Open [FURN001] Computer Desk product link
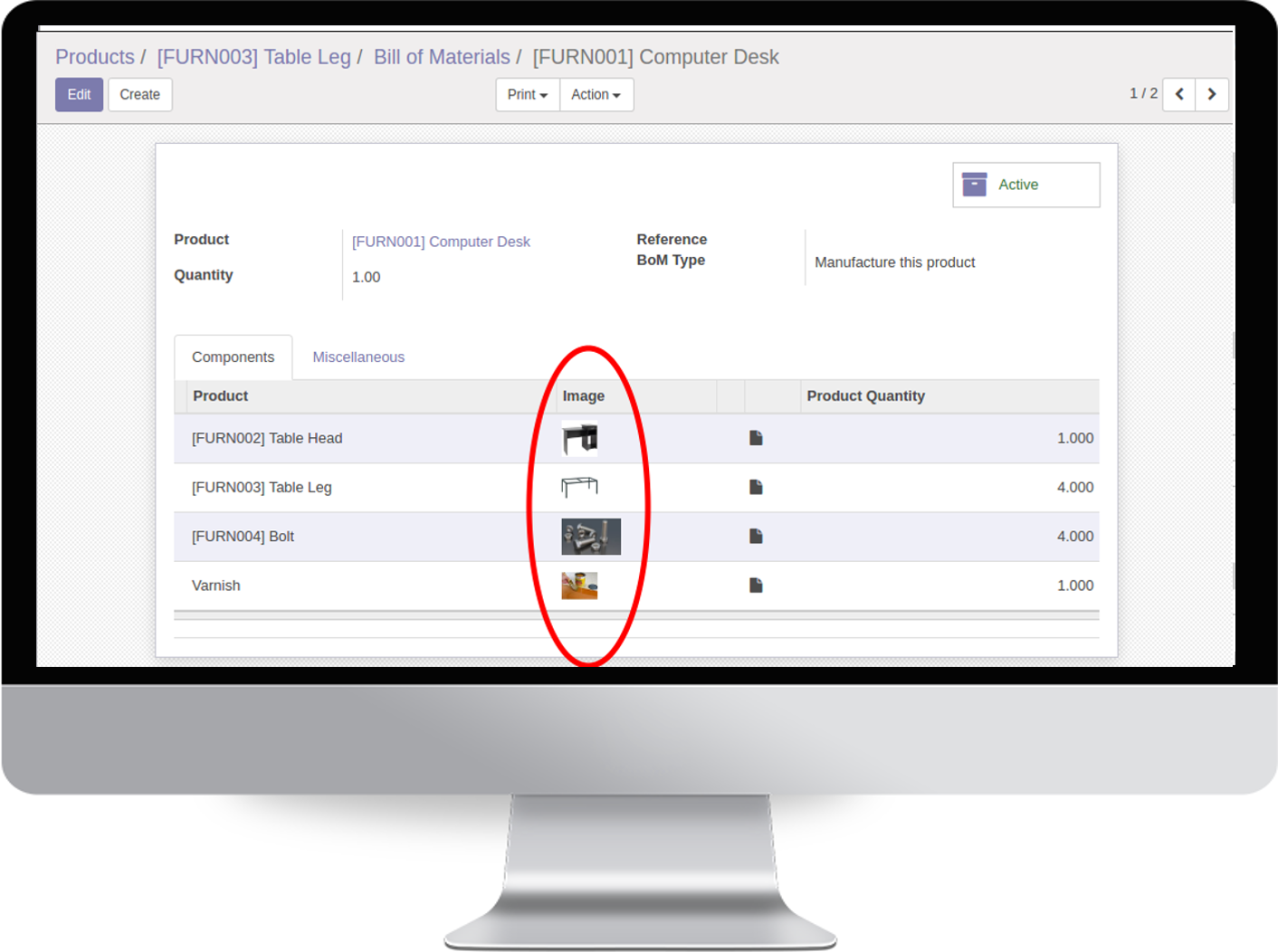 coord(441,242)
